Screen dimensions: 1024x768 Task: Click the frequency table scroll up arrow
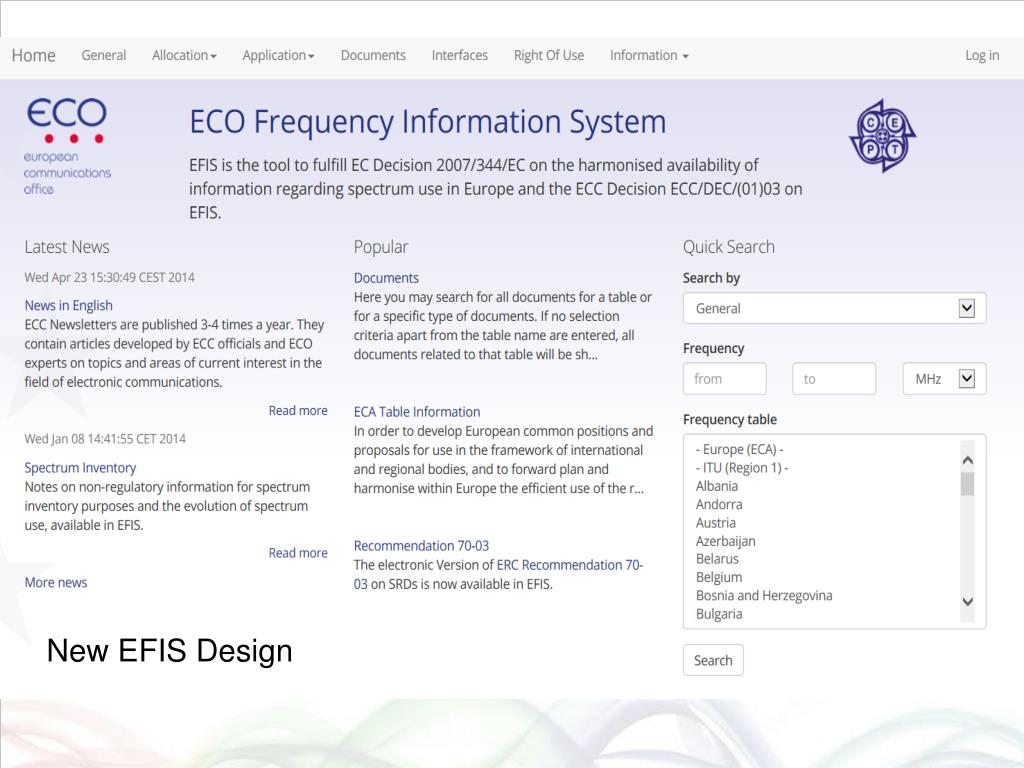968,460
